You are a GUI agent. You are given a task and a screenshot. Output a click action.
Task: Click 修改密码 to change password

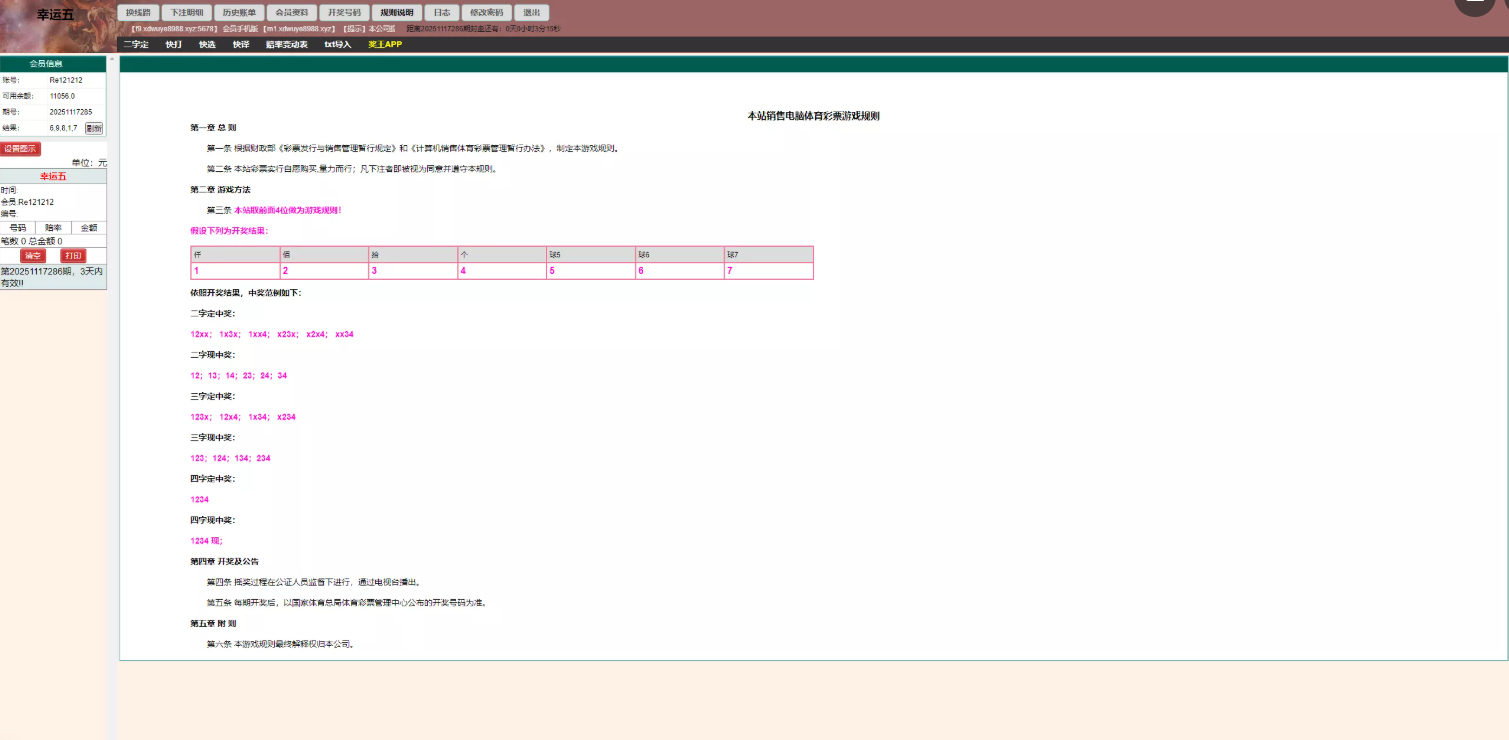487,13
